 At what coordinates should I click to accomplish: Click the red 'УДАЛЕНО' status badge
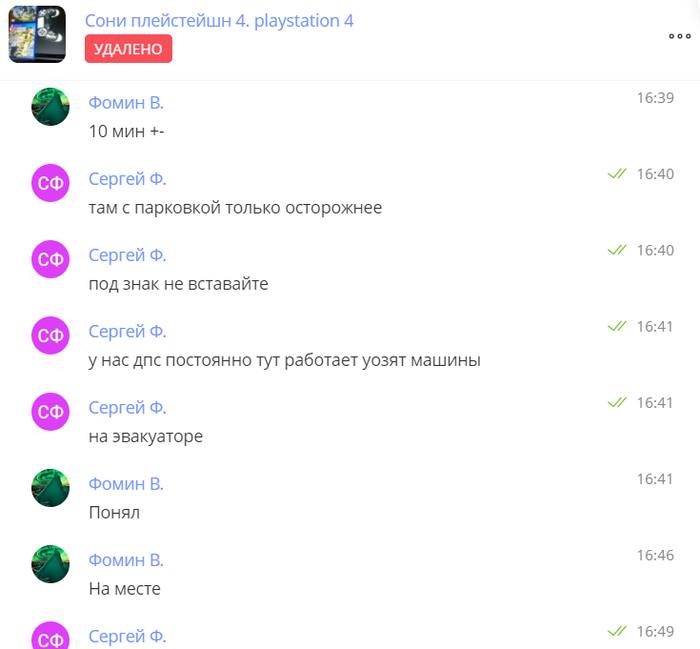pyautogui.click(x=129, y=49)
